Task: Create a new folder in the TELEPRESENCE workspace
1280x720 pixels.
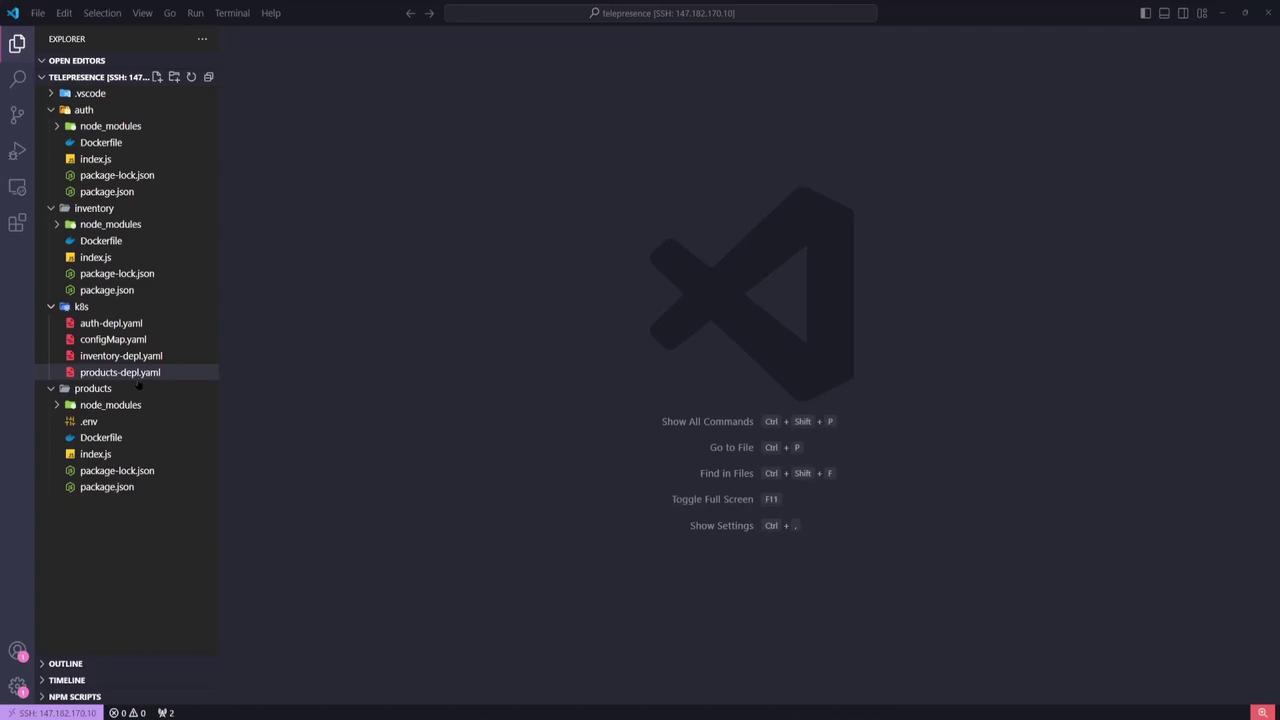Action: click(174, 77)
